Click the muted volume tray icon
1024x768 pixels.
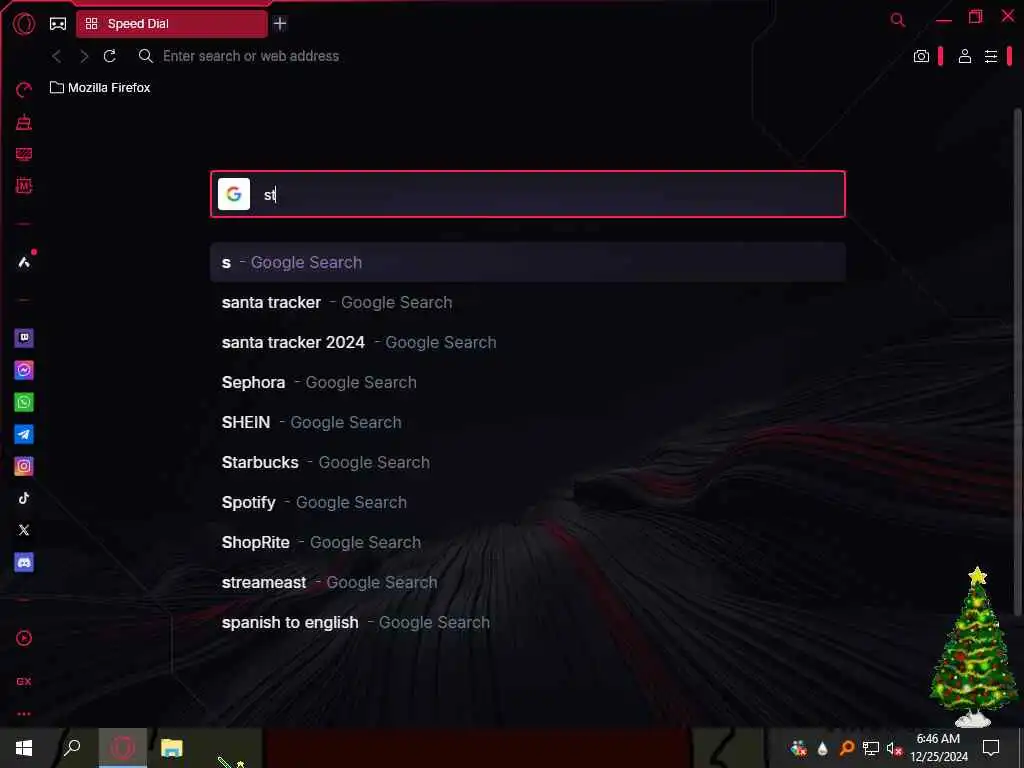click(x=893, y=748)
